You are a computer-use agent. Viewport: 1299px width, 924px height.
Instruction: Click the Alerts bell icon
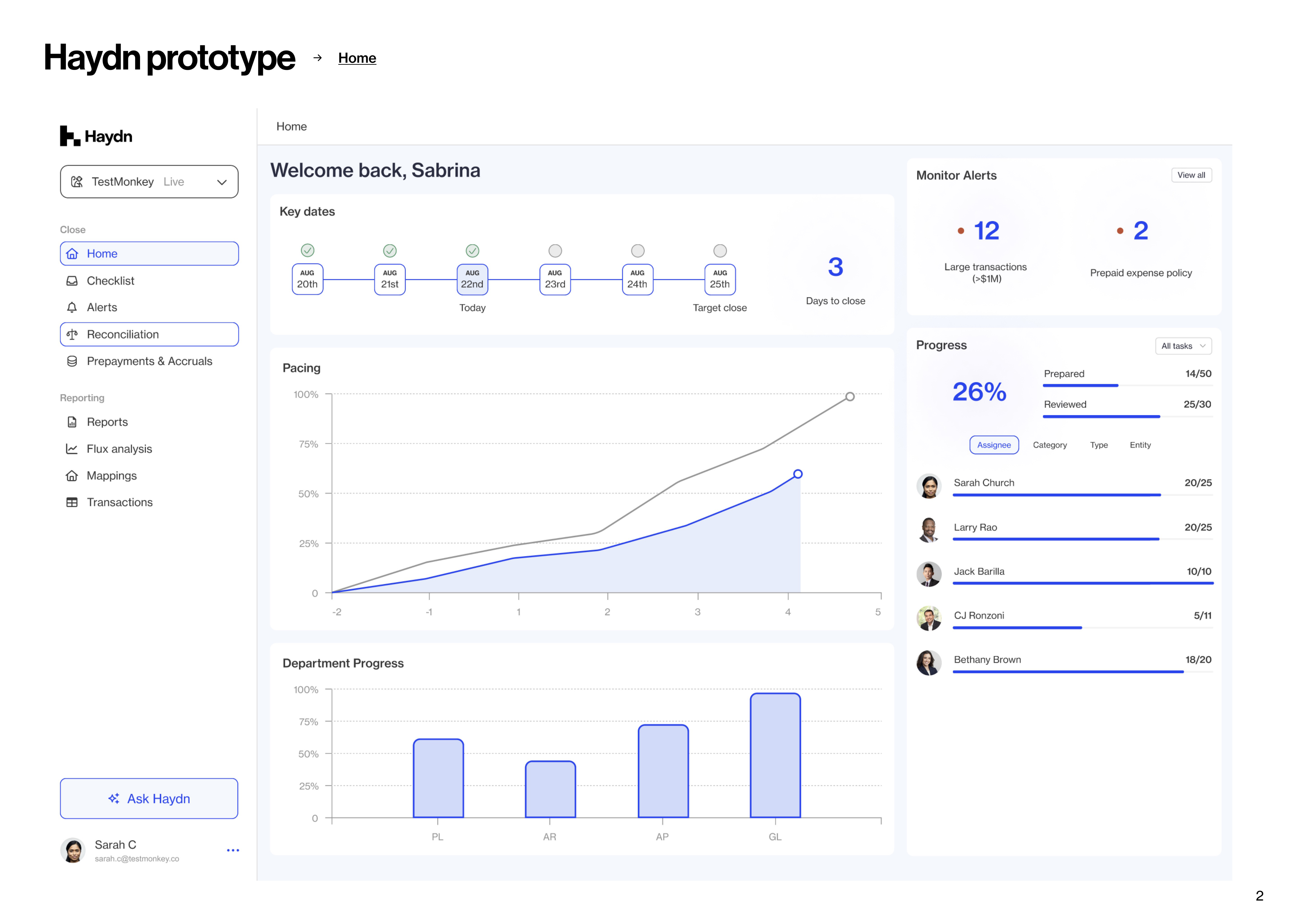72,308
